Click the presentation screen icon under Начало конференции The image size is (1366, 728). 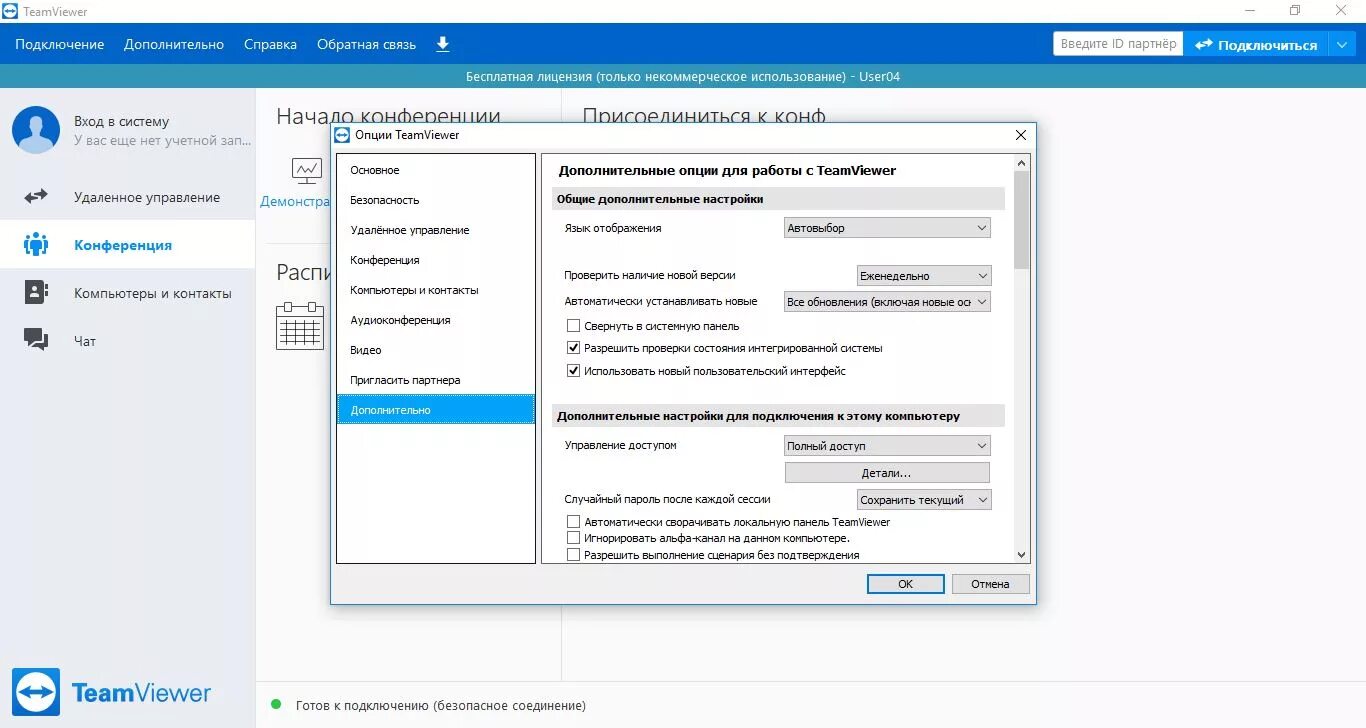tap(307, 171)
